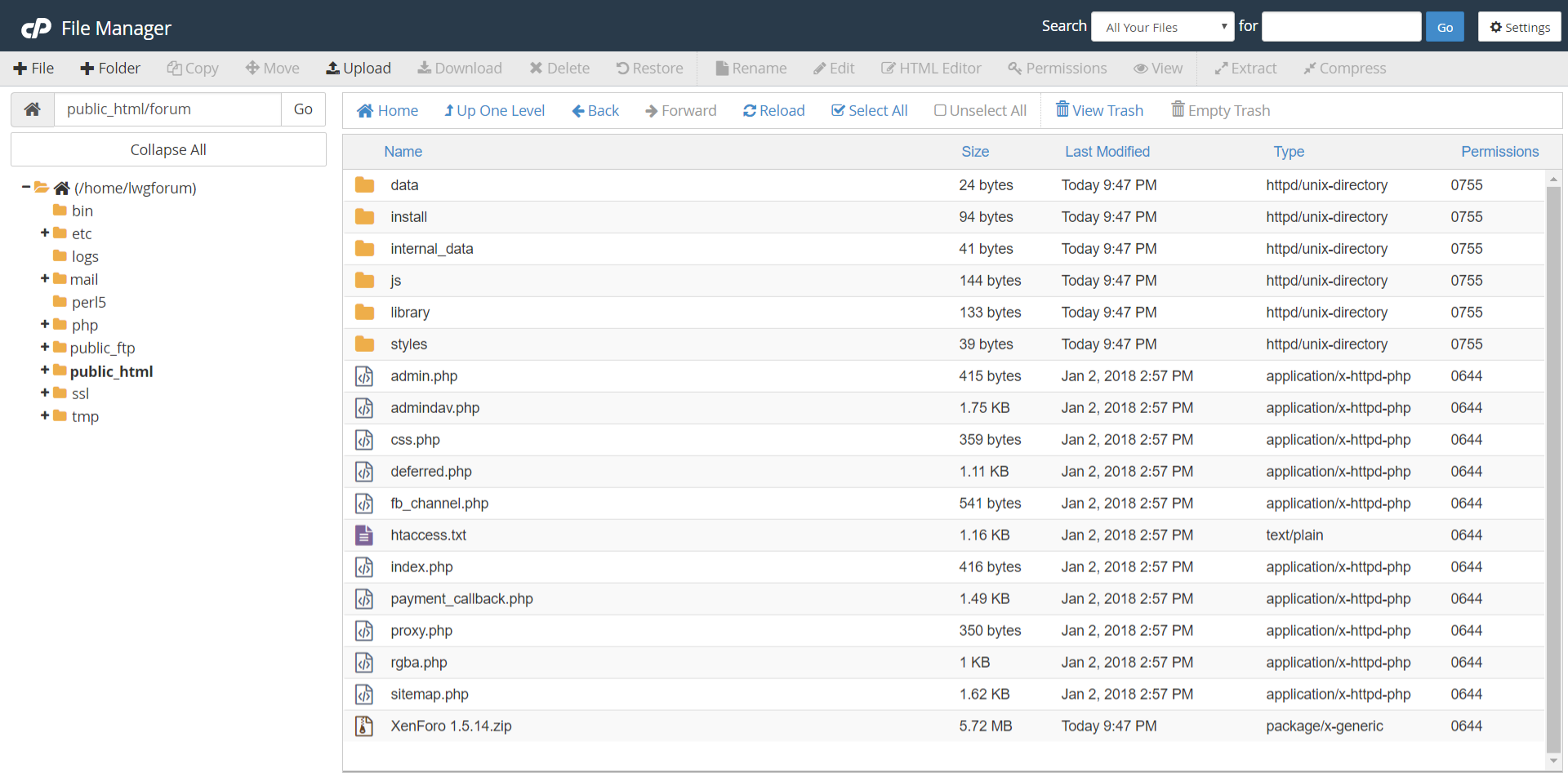The image size is (1568, 773).
Task: Expand the etc folder tree node
Action: [x=45, y=233]
